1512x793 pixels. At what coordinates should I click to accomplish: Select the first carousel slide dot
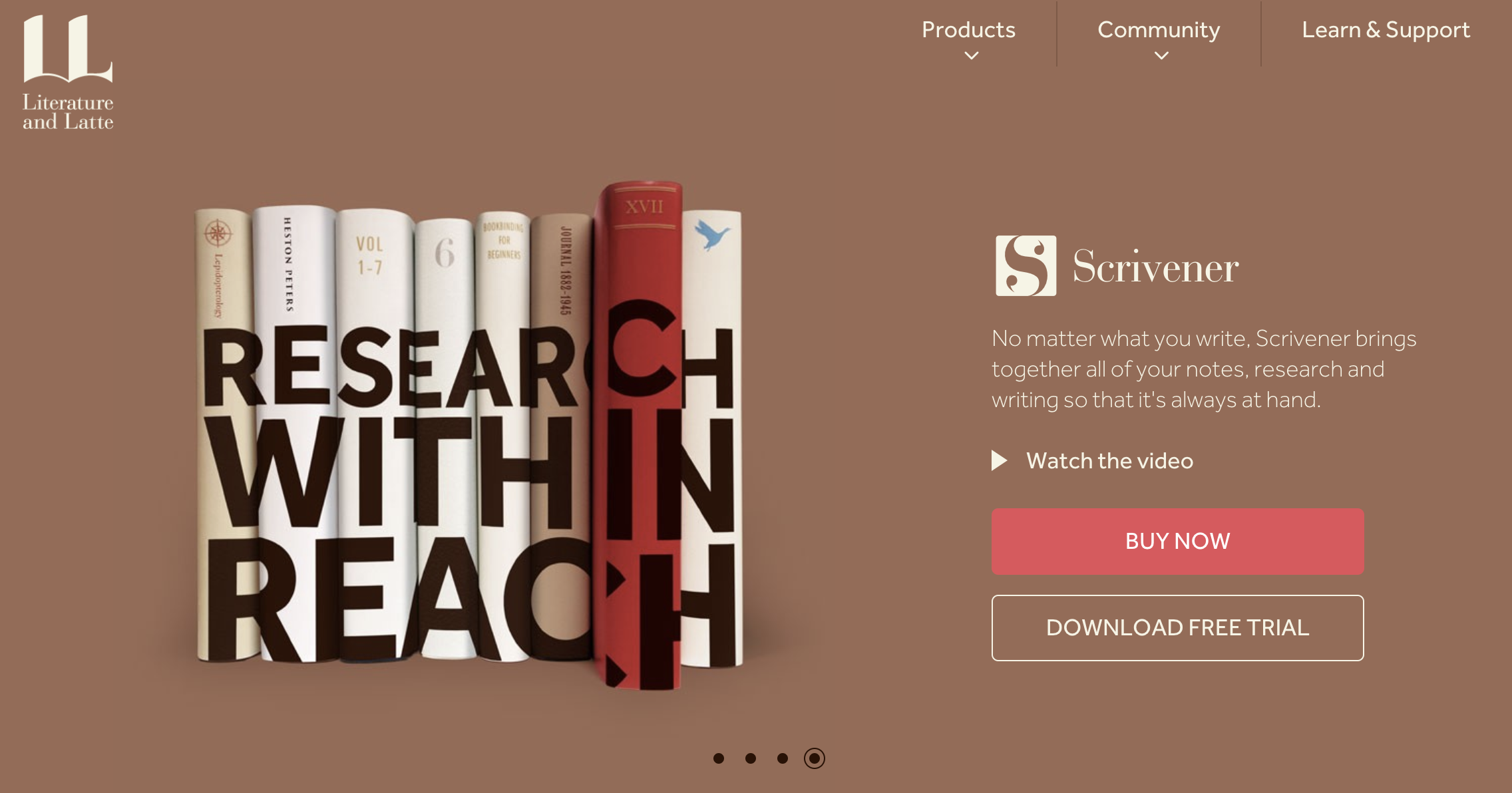[x=719, y=758]
